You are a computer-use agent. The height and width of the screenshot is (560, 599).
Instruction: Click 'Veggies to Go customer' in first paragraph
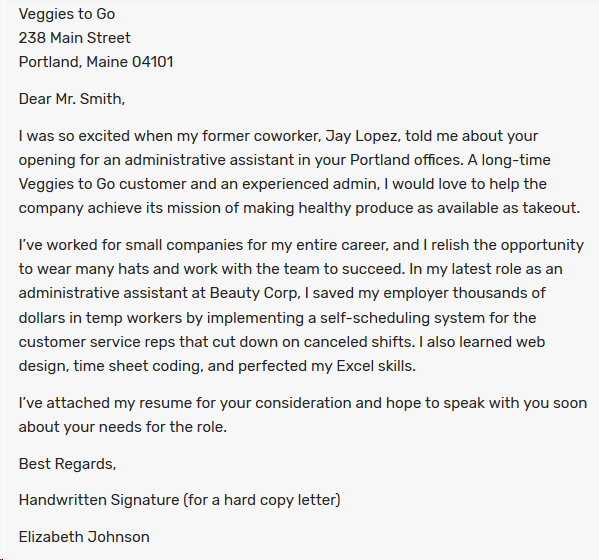(x=102, y=184)
